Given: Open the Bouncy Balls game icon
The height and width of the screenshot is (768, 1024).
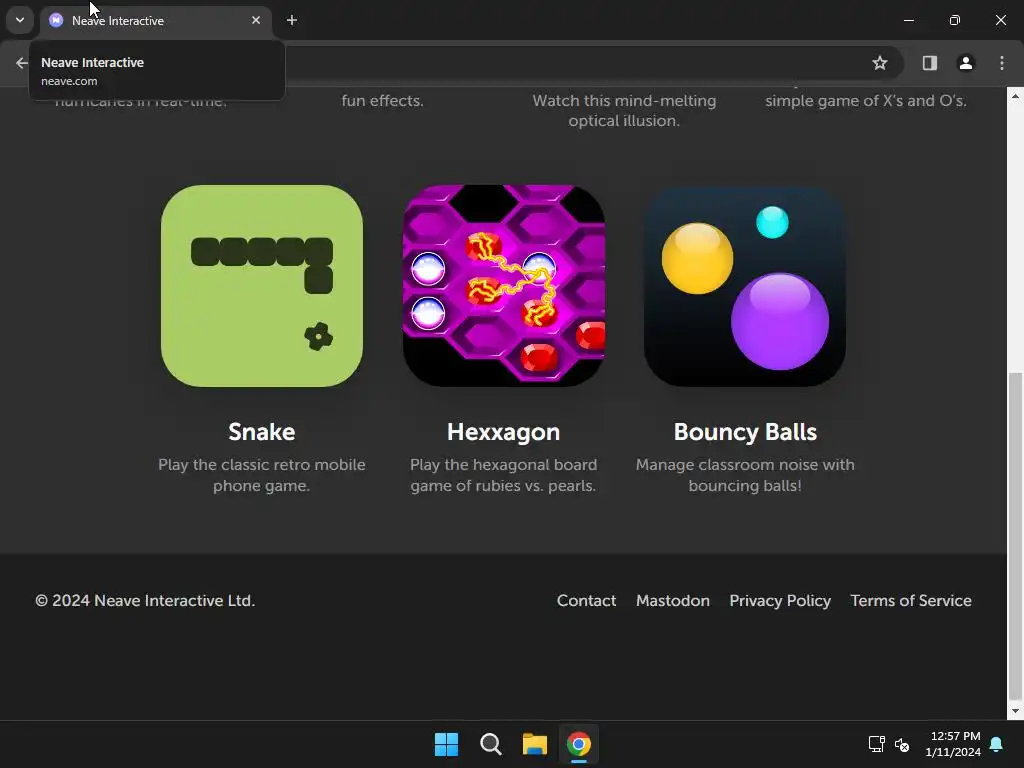Looking at the screenshot, I should click(x=745, y=285).
